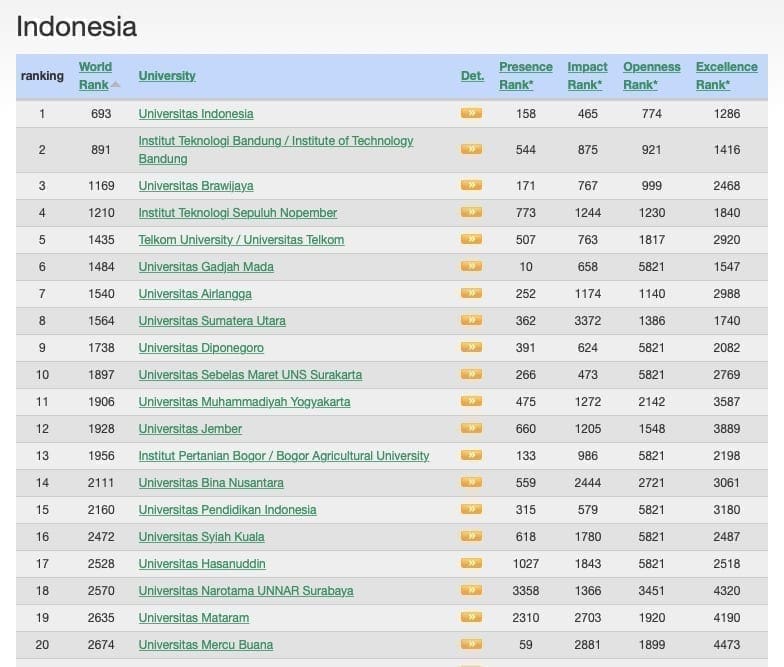Open Universitas Syiah Kuala link
784x667 pixels.
(202, 536)
